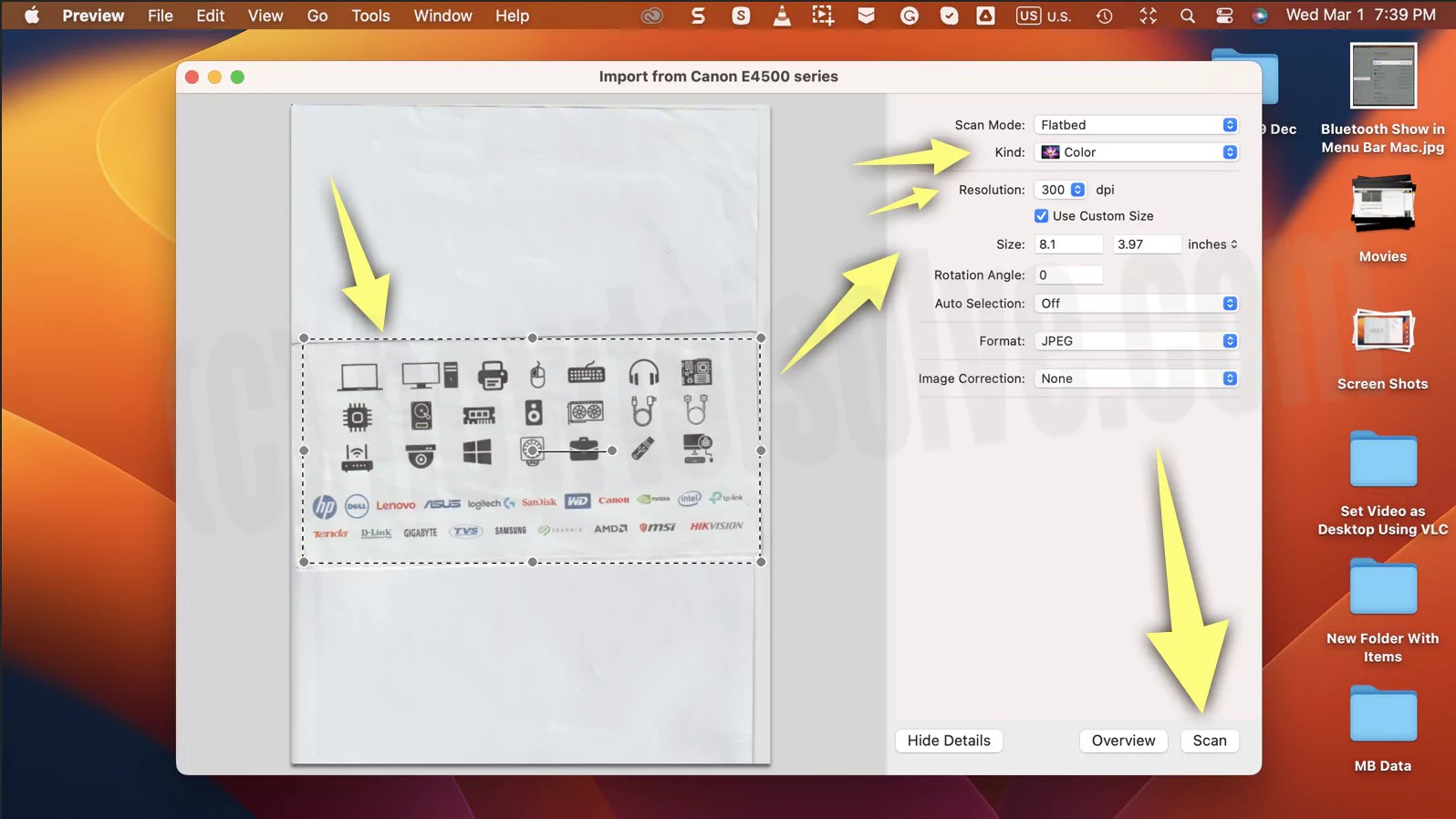Open the Tools menu
The image size is (1456, 819).
[x=370, y=16]
